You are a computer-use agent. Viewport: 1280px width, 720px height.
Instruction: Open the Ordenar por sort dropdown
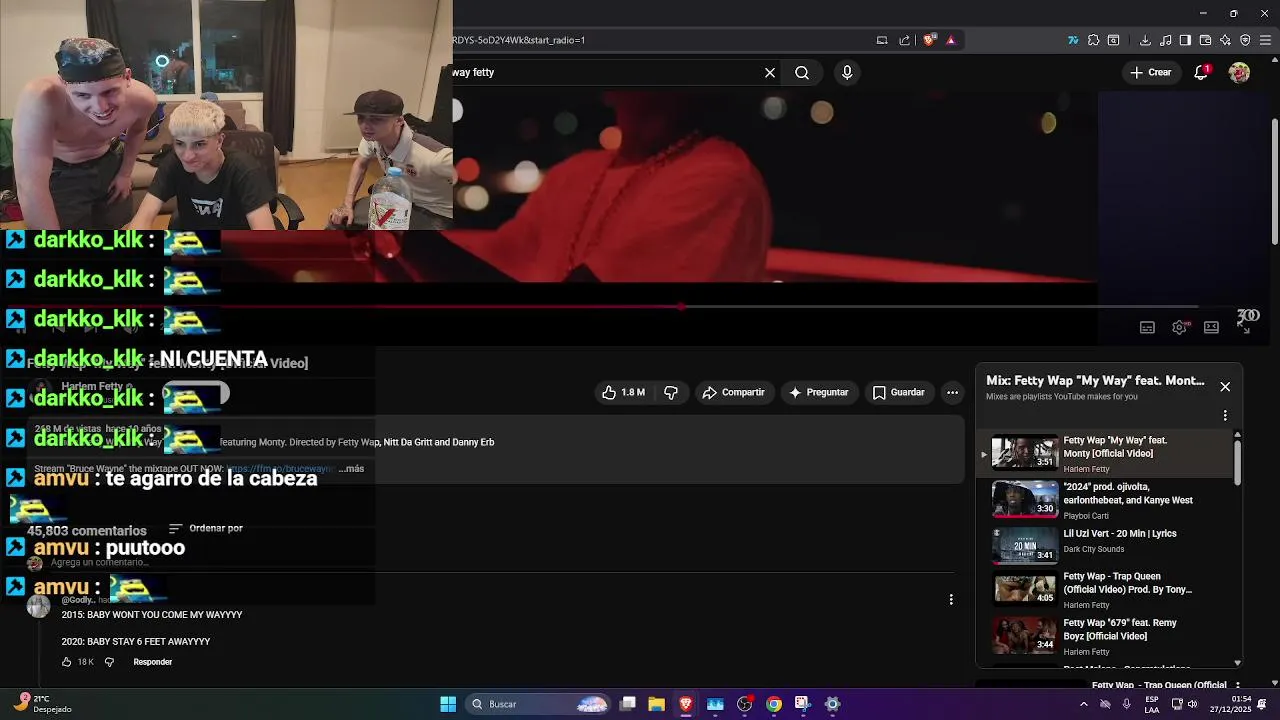pos(206,528)
